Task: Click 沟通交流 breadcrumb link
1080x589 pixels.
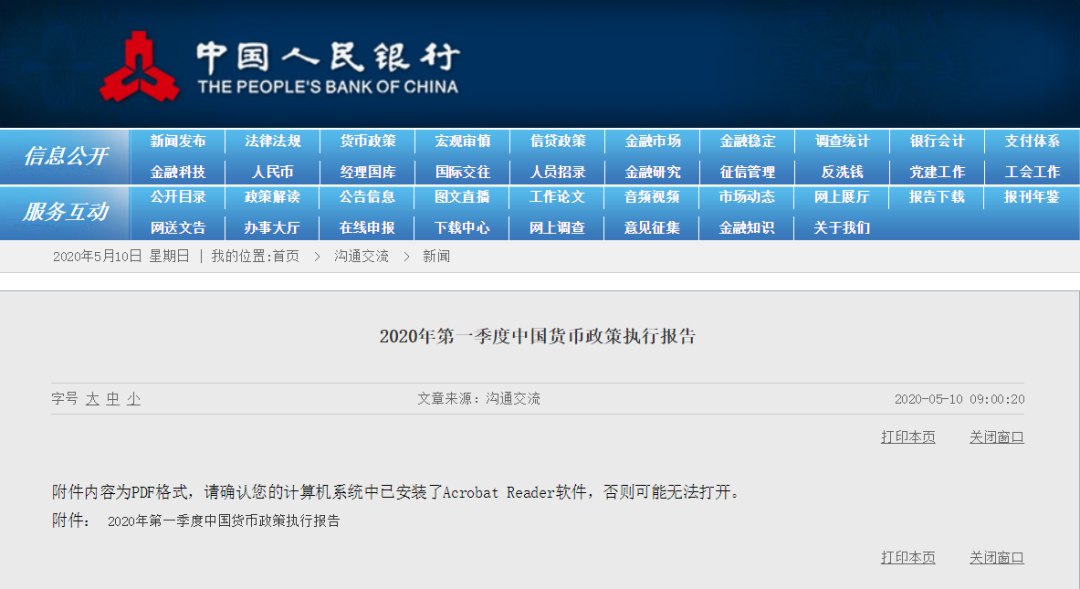Action: click(362, 256)
